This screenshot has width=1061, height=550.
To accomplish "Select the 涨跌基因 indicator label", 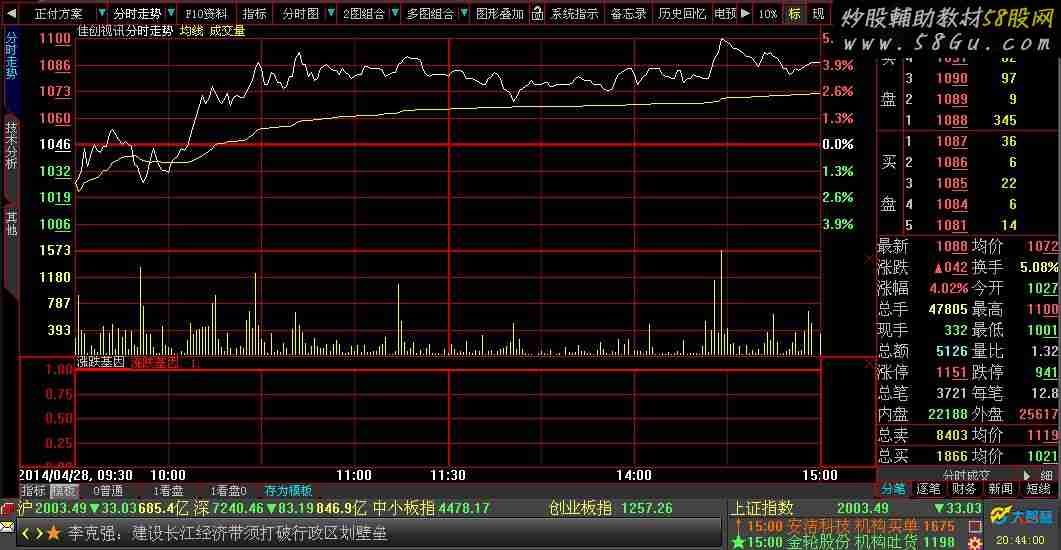I will click(x=100, y=363).
